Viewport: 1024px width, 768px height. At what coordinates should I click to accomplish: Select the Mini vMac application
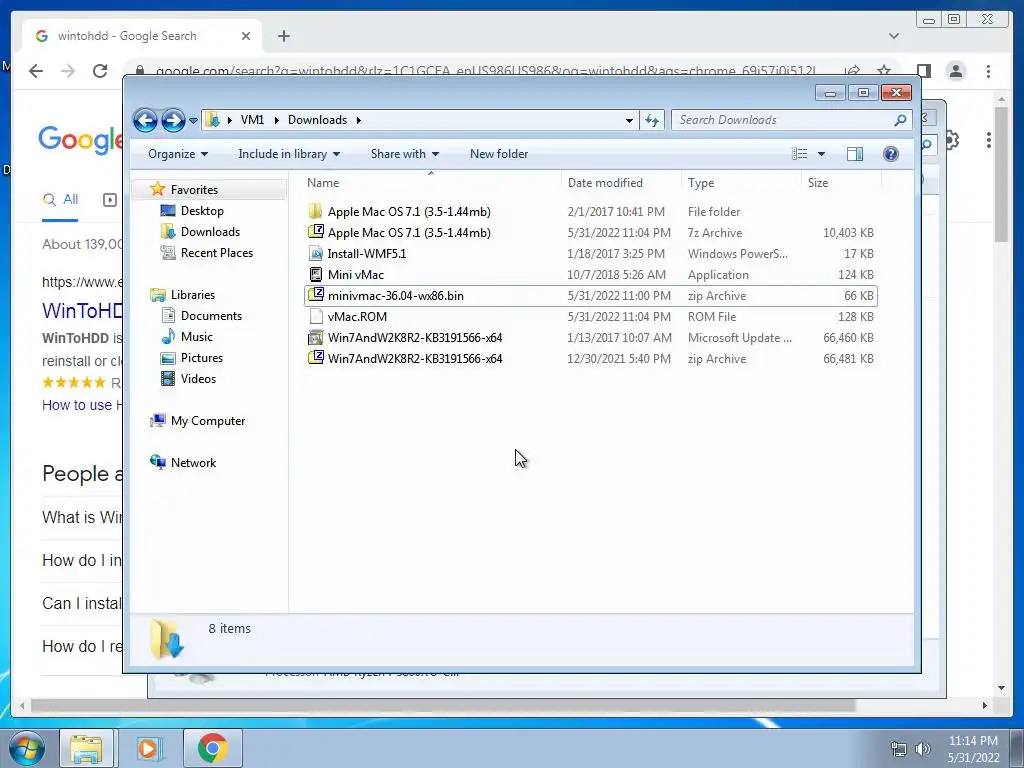pyautogui.click(x=590, y=274)
